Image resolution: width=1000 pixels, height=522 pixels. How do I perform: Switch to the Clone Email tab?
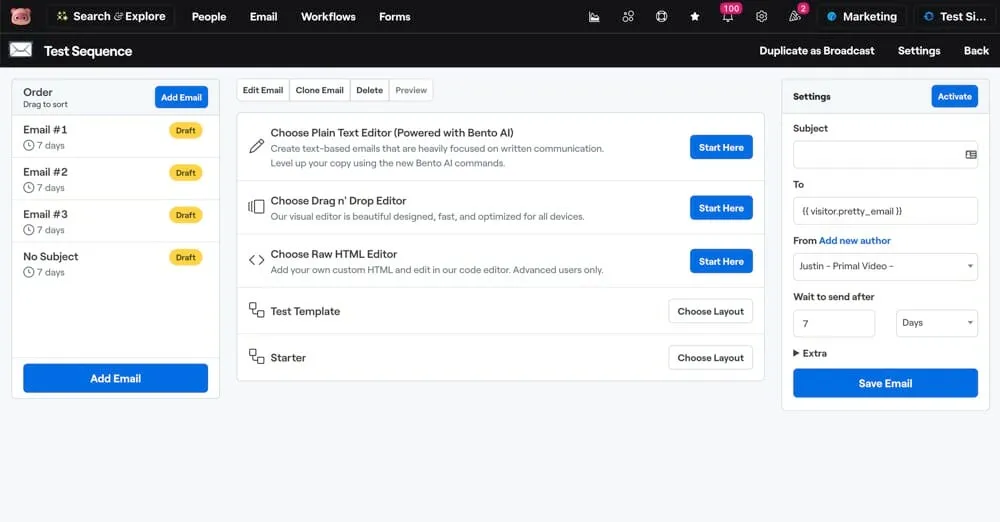click(x=319, y=90)
